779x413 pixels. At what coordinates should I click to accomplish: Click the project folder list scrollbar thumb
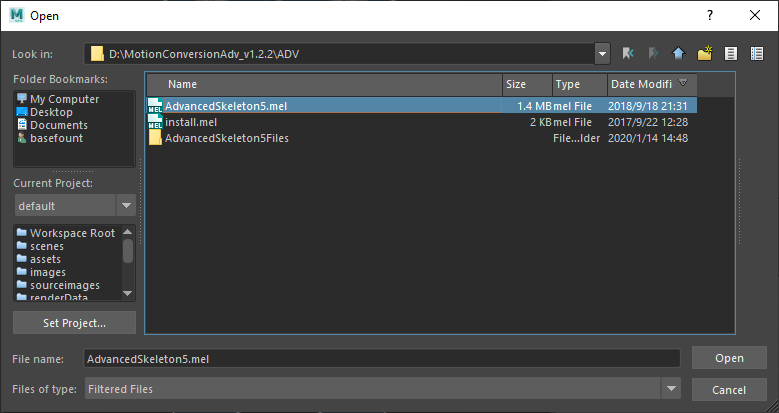click(128, 251)
